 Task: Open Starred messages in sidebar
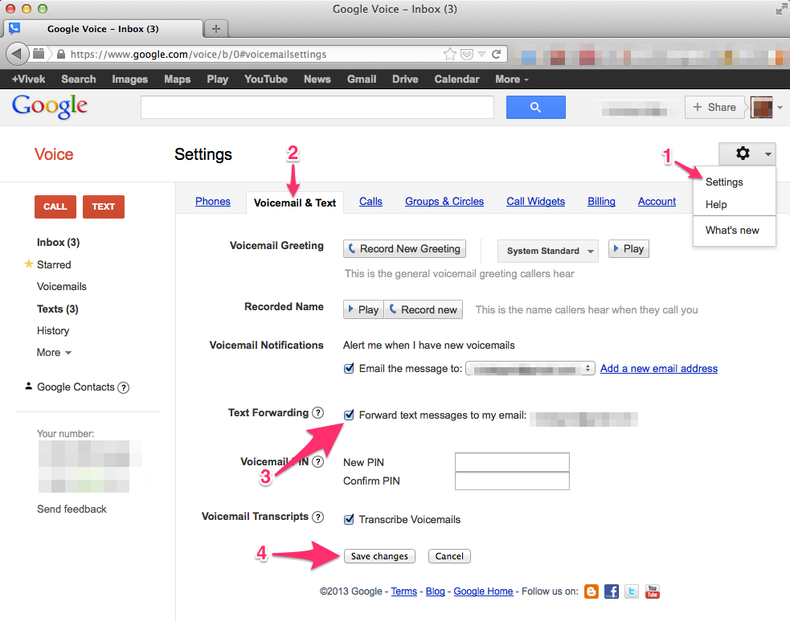coord(54,264)
